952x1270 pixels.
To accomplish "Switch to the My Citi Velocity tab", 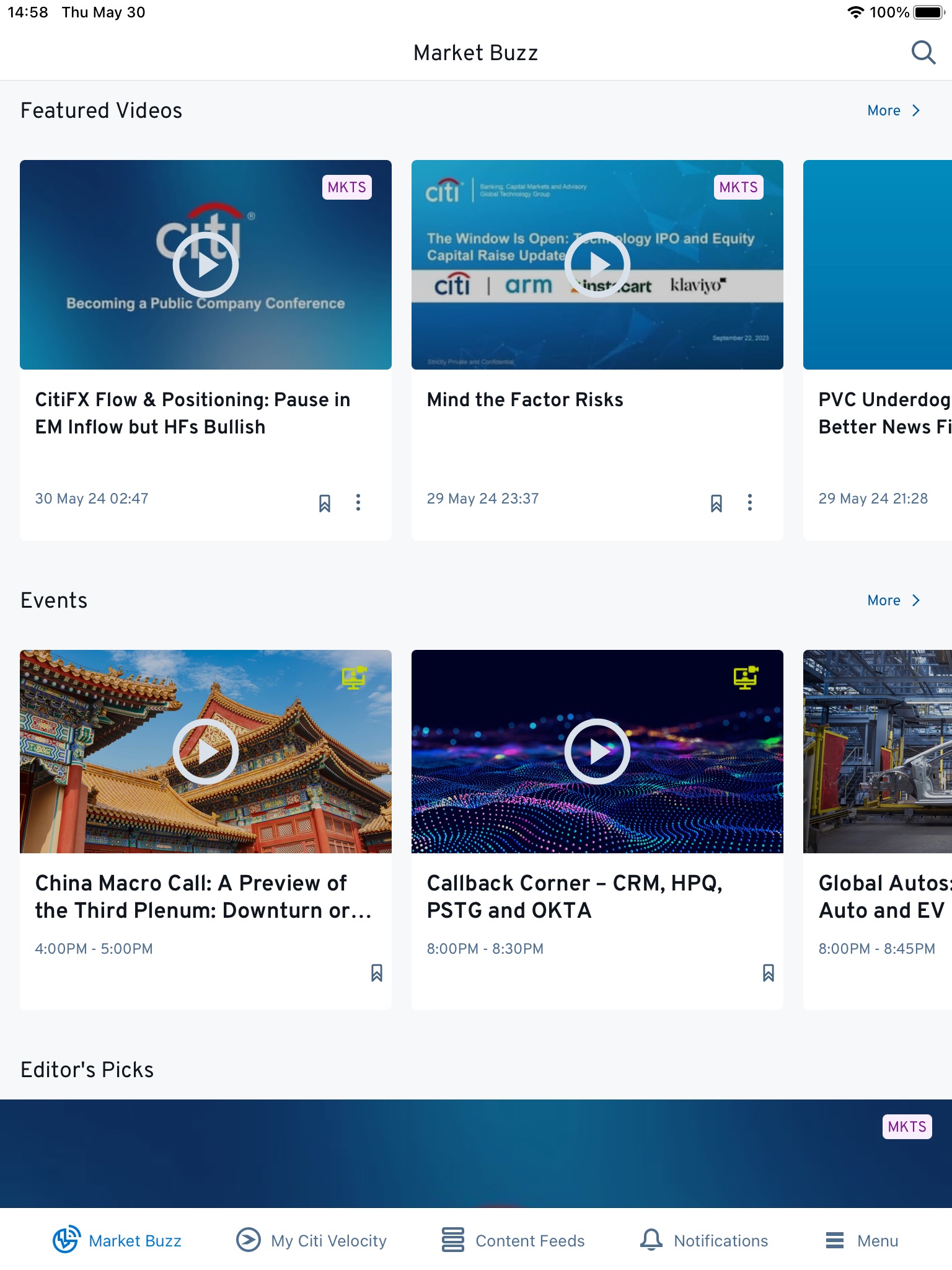I will (x=311, y=1240).
